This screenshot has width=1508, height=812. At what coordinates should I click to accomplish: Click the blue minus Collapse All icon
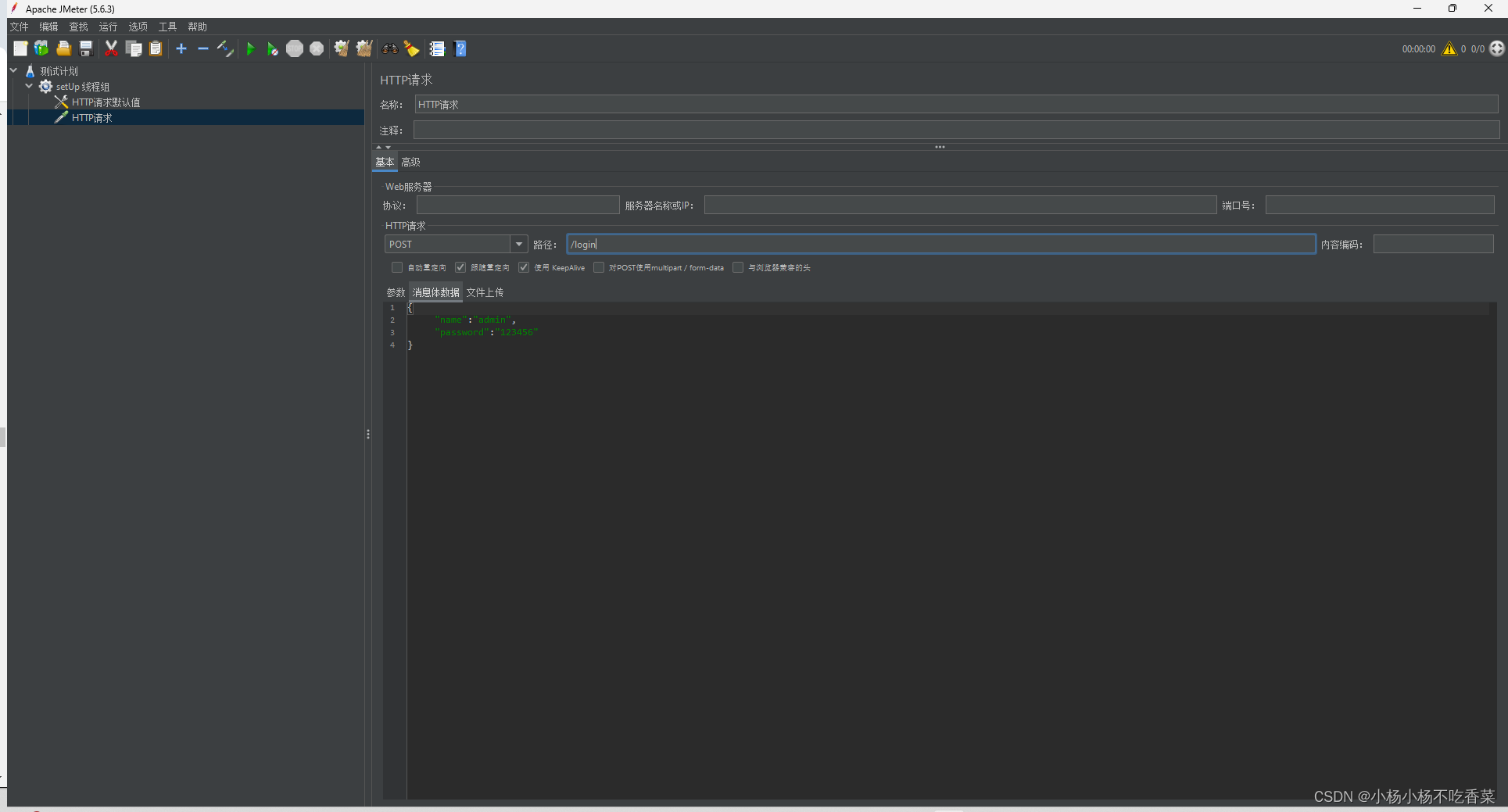pos(203,48)
